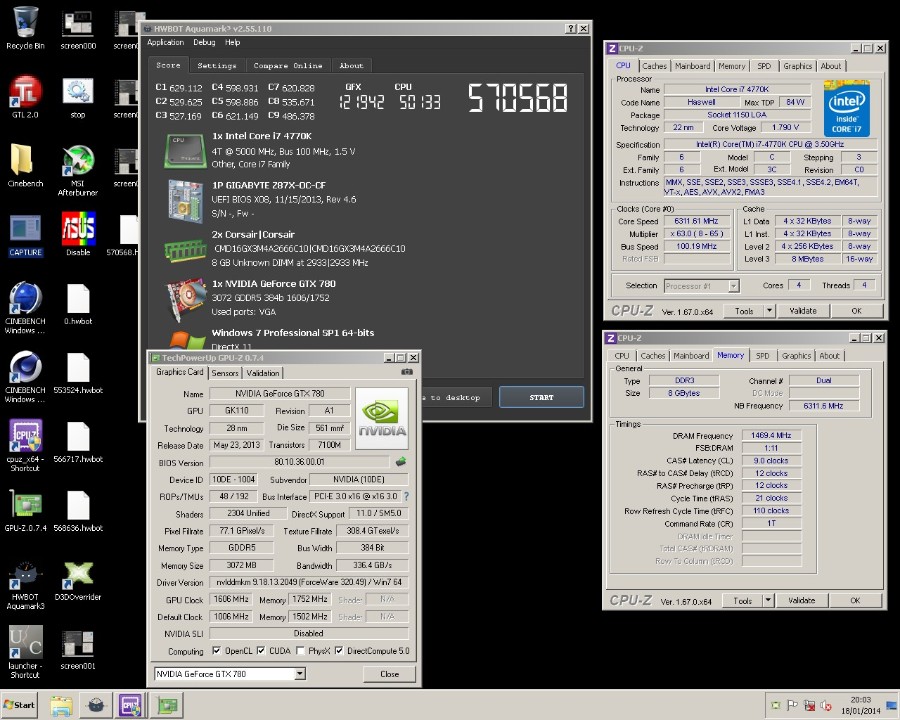Open the screen000 desktop file
Screen dimensions: 900x720
click(78, 28)
